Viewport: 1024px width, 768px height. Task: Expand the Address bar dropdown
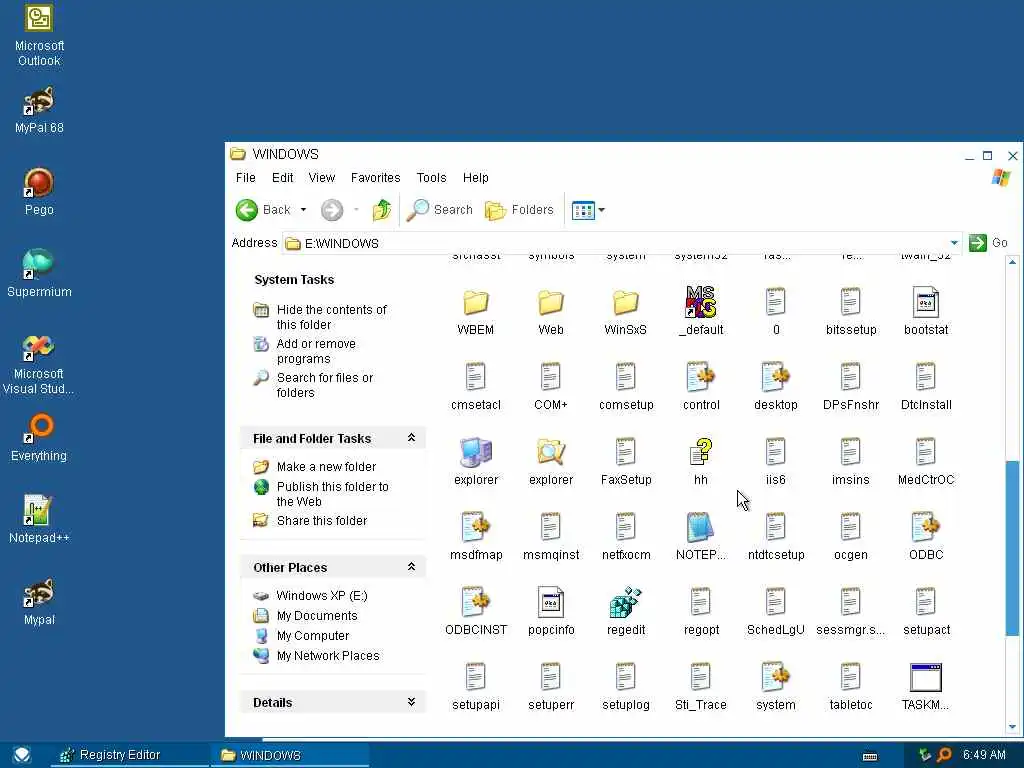tap(954, 243)
